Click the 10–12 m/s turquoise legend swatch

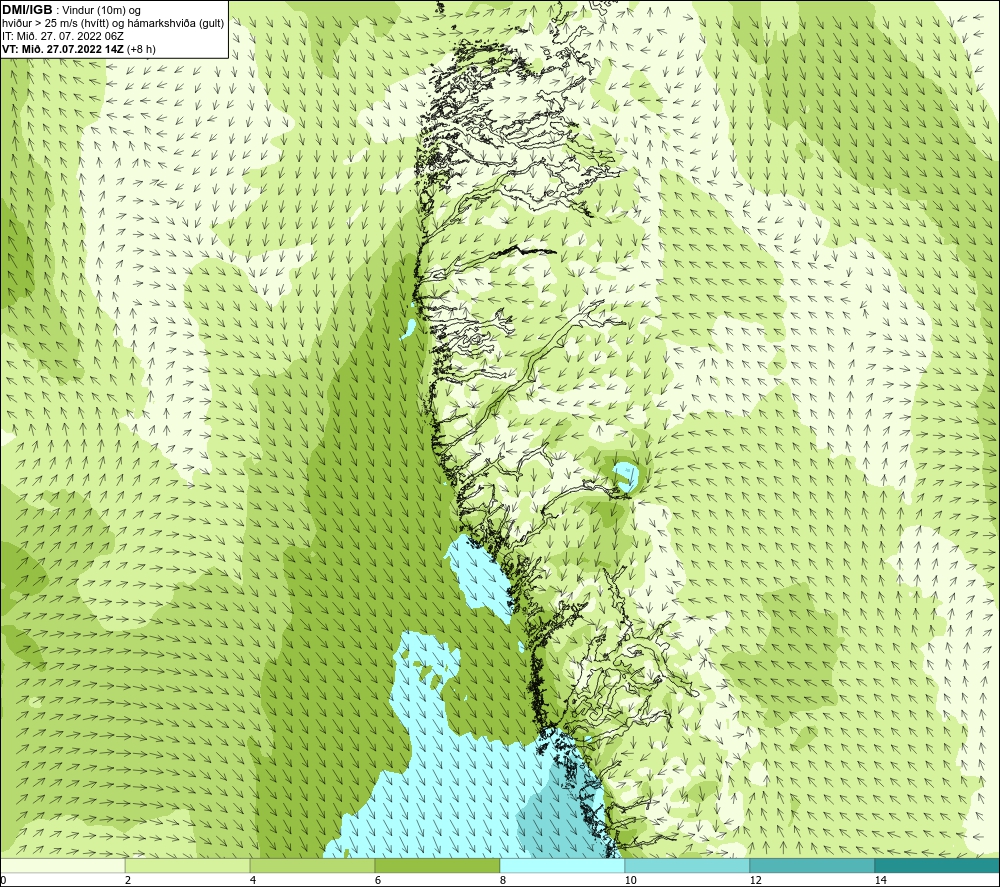coord(688,865)
